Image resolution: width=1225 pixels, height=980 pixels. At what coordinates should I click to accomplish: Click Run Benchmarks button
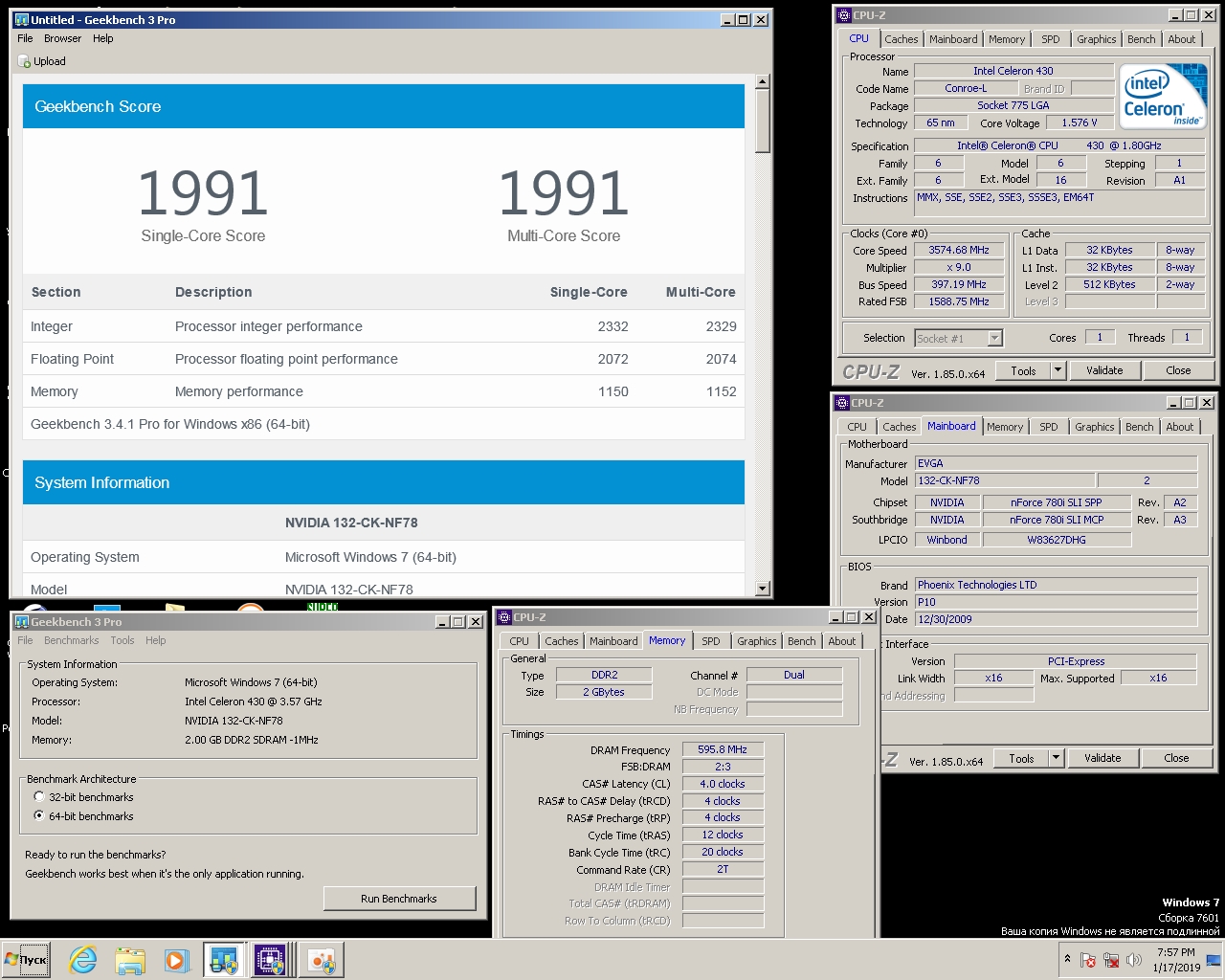[x=399, y=899]
